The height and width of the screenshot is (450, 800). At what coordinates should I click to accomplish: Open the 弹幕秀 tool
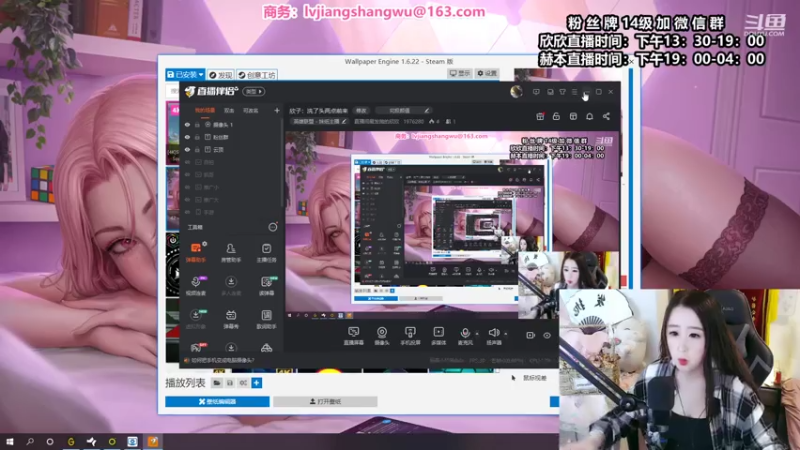(231, 319)
